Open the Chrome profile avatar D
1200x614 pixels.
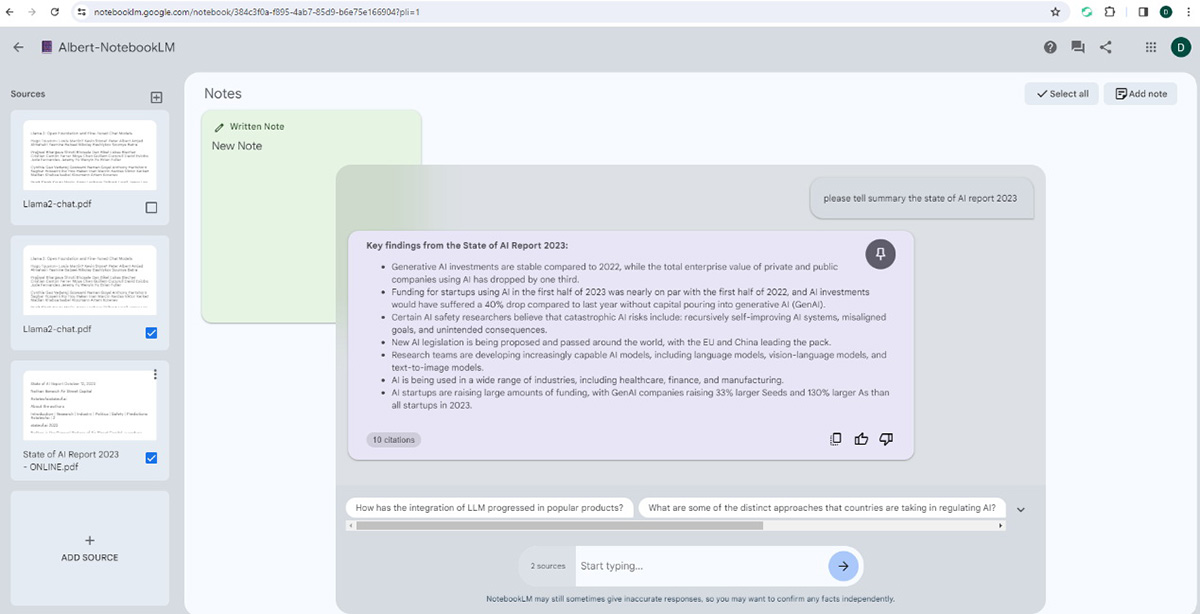(x=1166, y=12)
